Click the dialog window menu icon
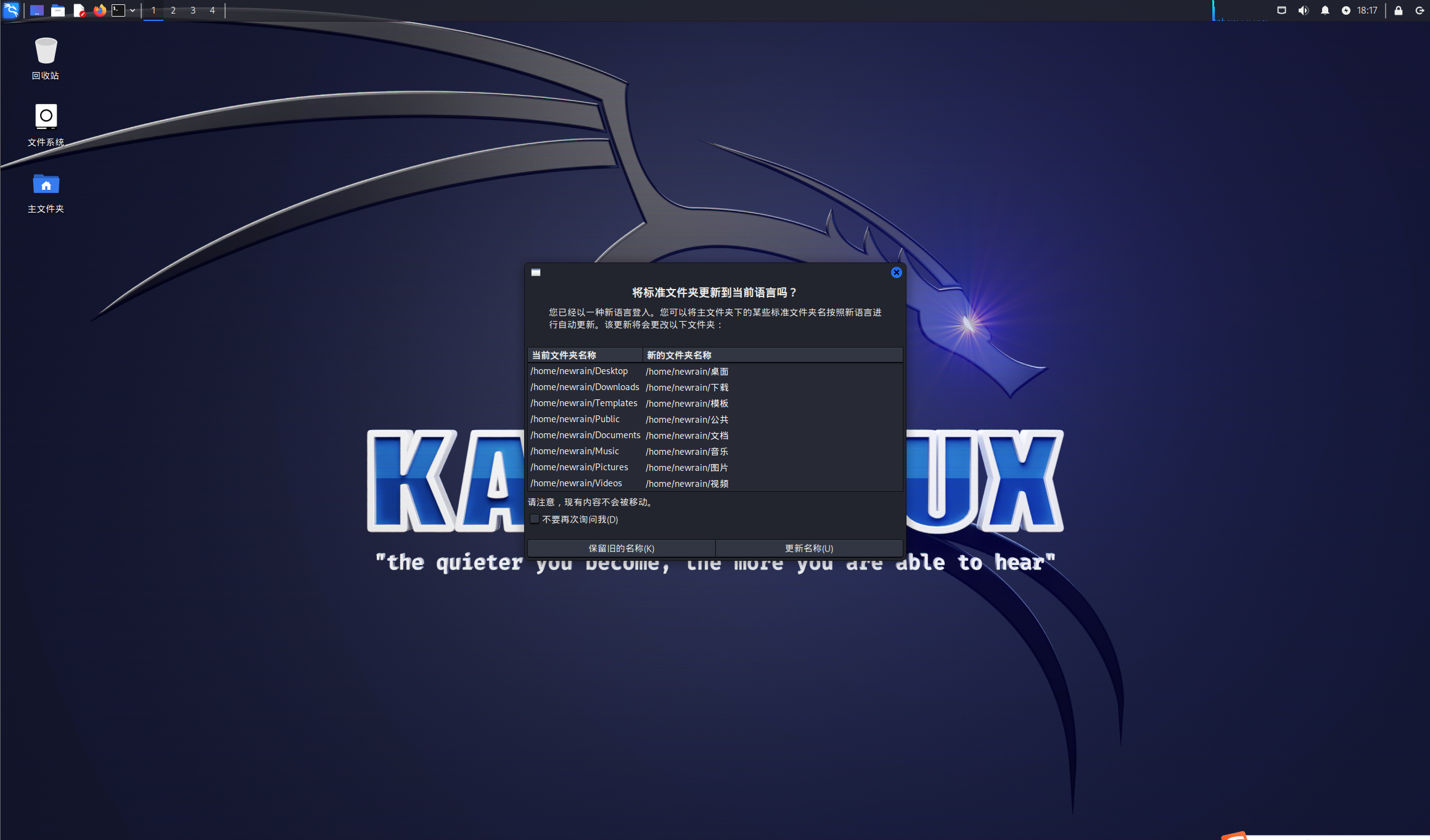The image size is (1430, 840). (x=536, y=272)
